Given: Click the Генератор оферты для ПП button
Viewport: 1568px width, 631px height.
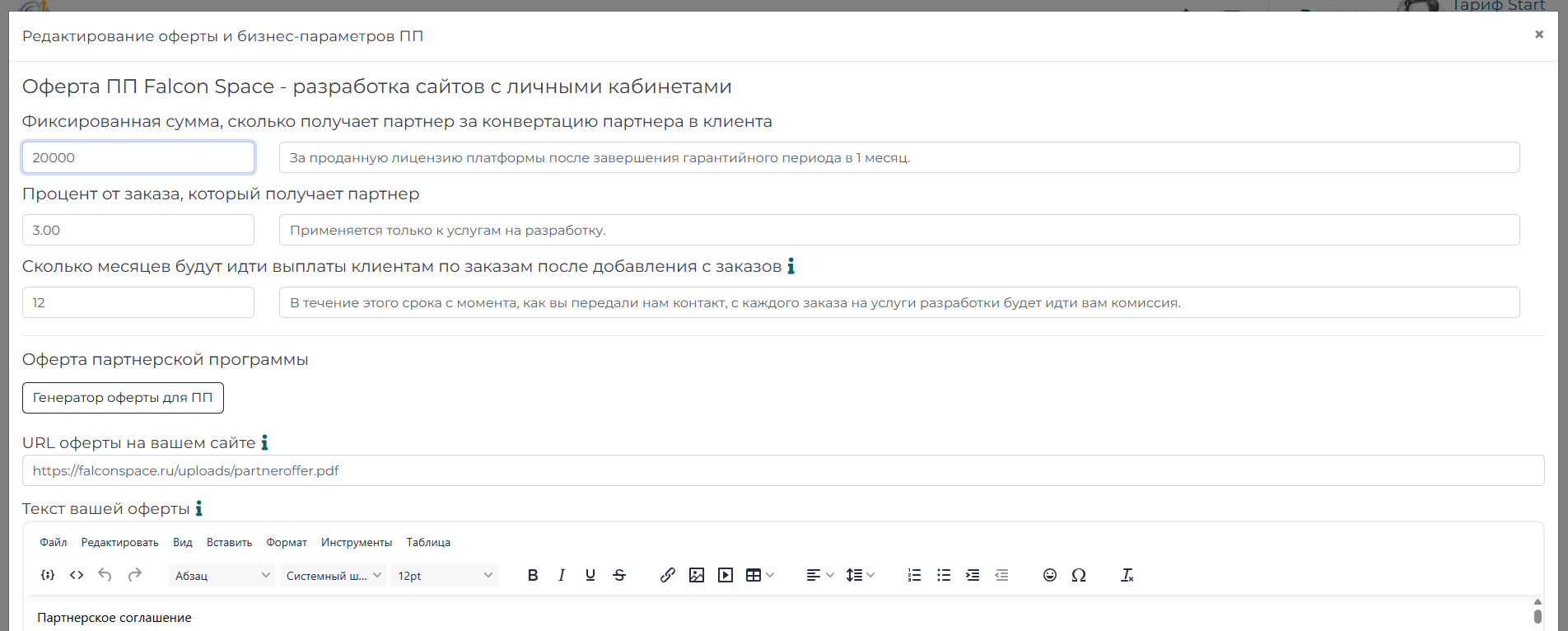Looking at the screenshot, I should (123, 398).
